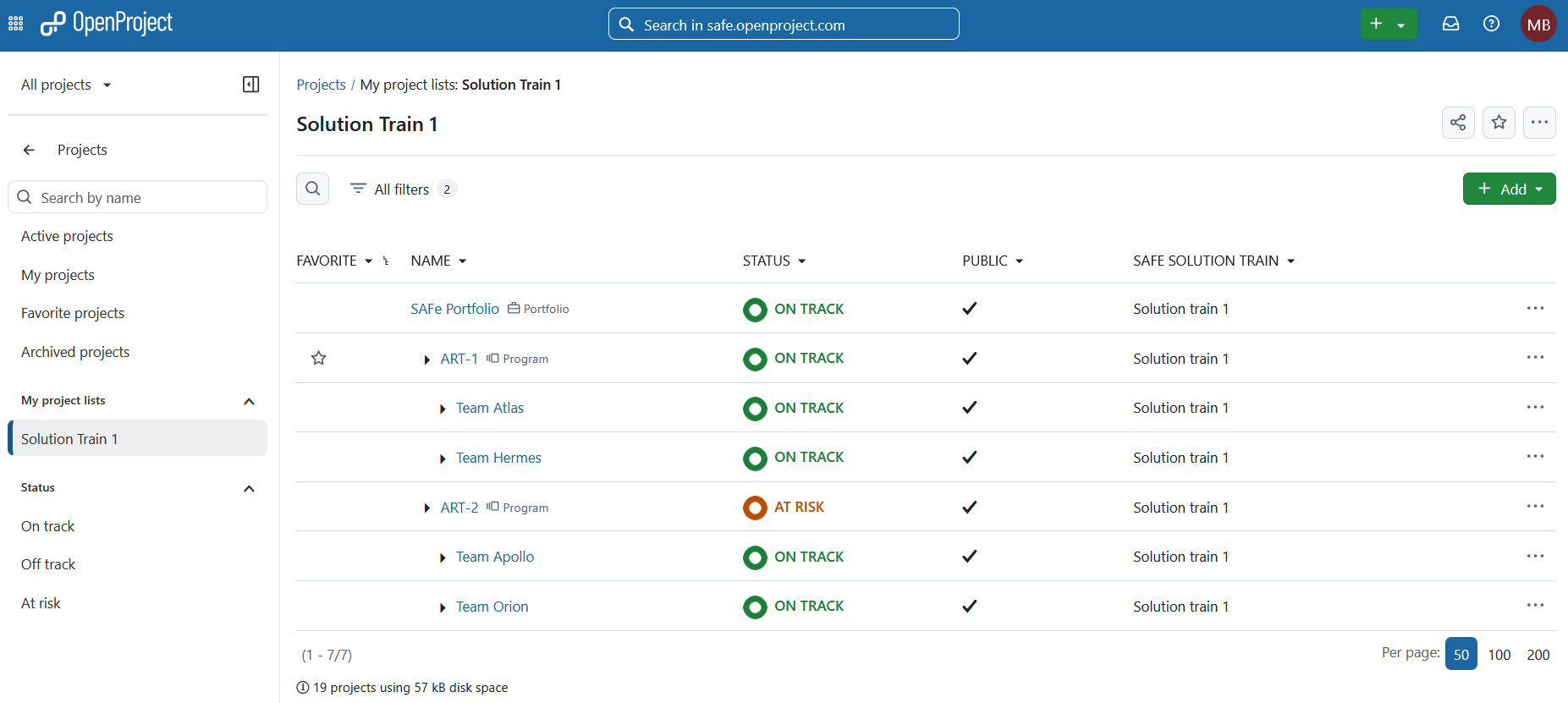1568x703 pixels.
Task: Expand the ART-1 program row
Action: click(x=426, y=360)
